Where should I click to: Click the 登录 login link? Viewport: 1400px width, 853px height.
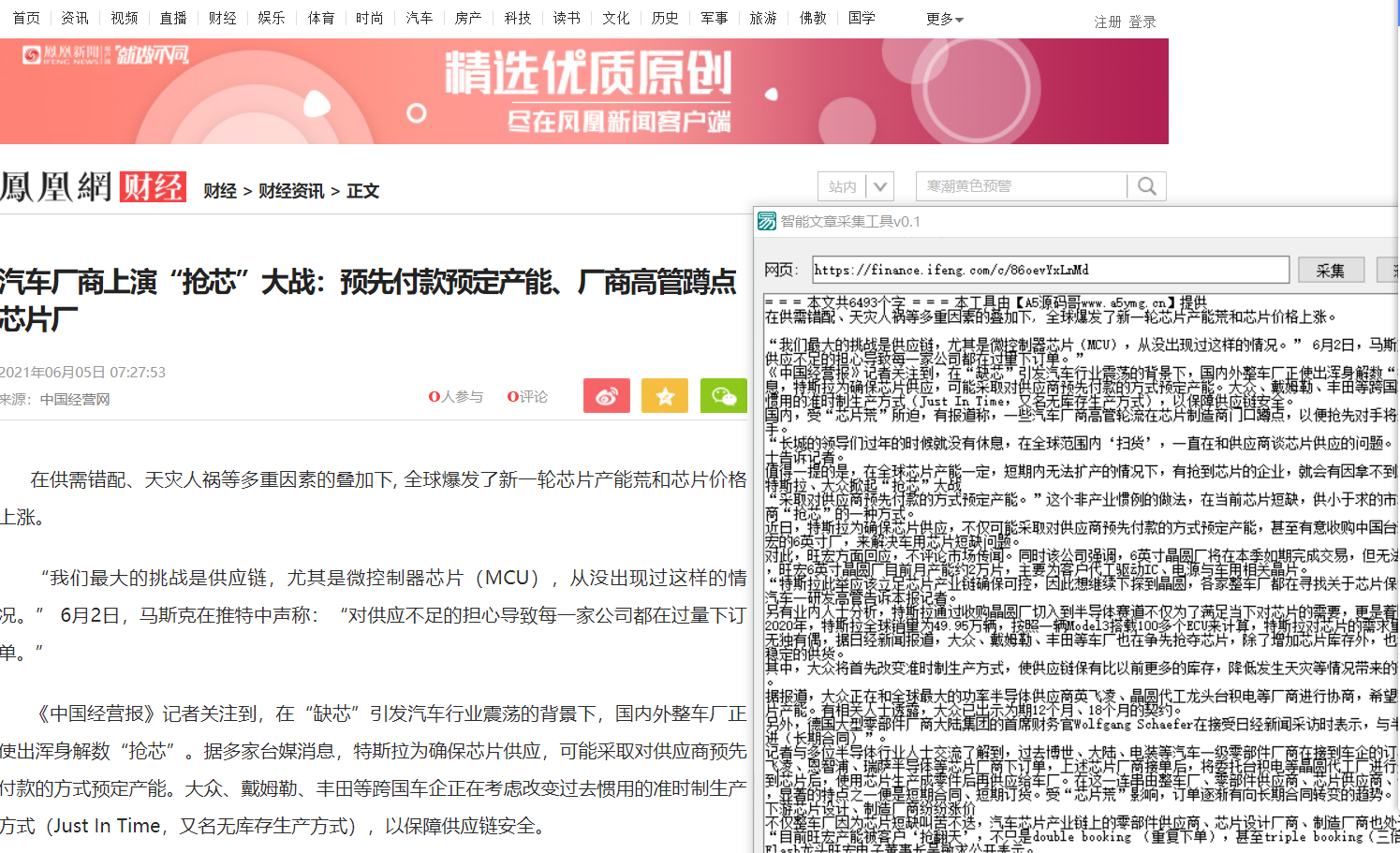coord(1142,22)
